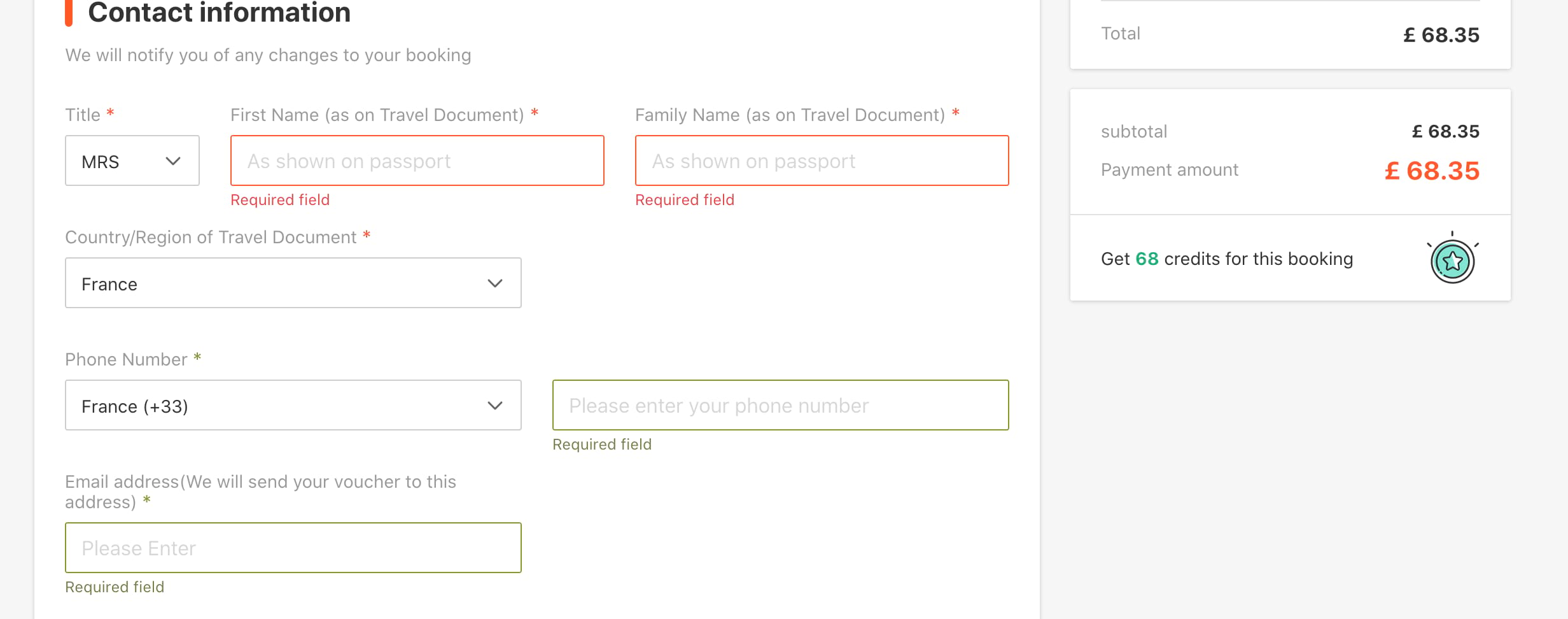Click the credits star badge icon
Screen dimensions: 1568x619
(1453, 259)
